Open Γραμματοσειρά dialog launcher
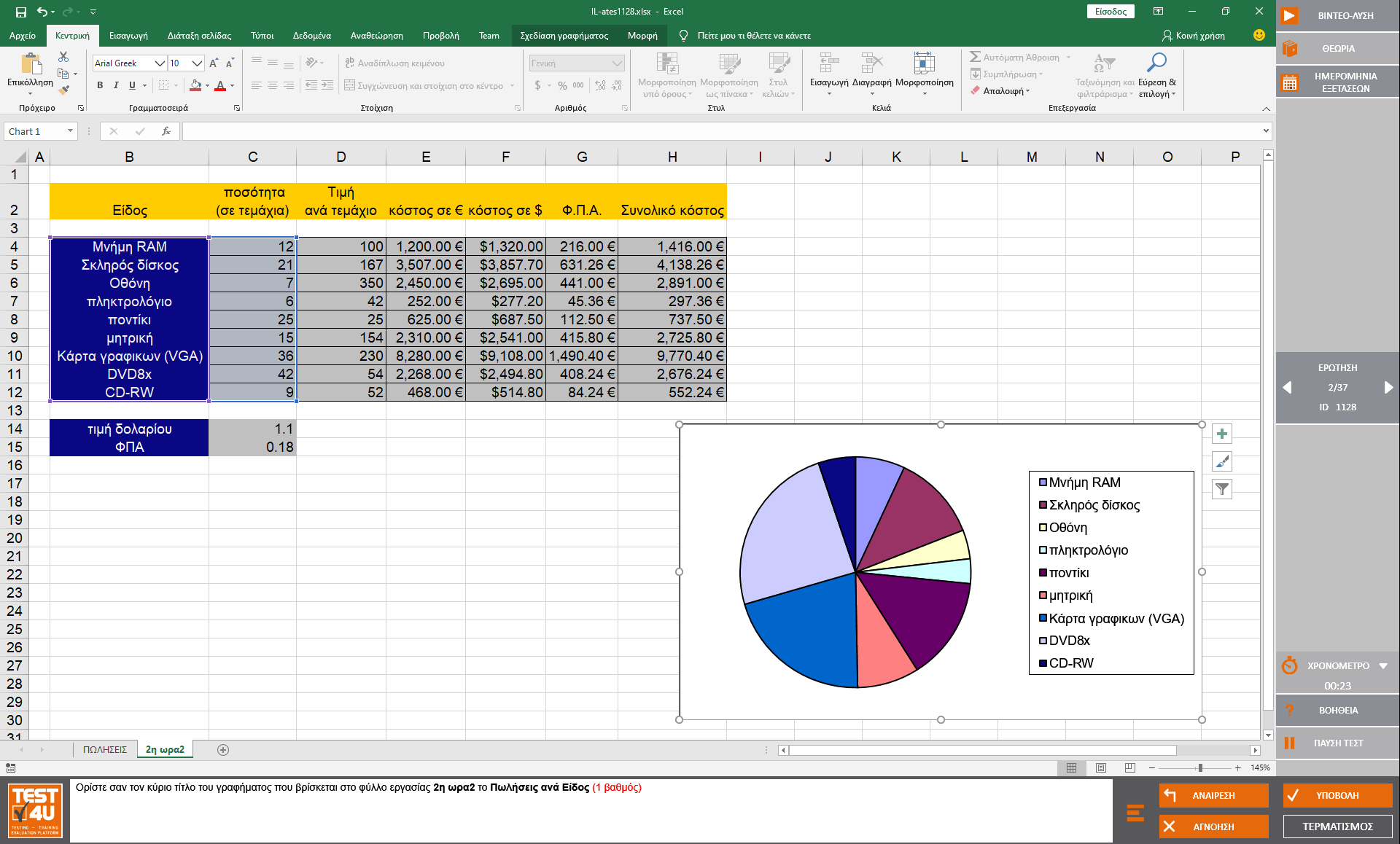 (237, 108)
